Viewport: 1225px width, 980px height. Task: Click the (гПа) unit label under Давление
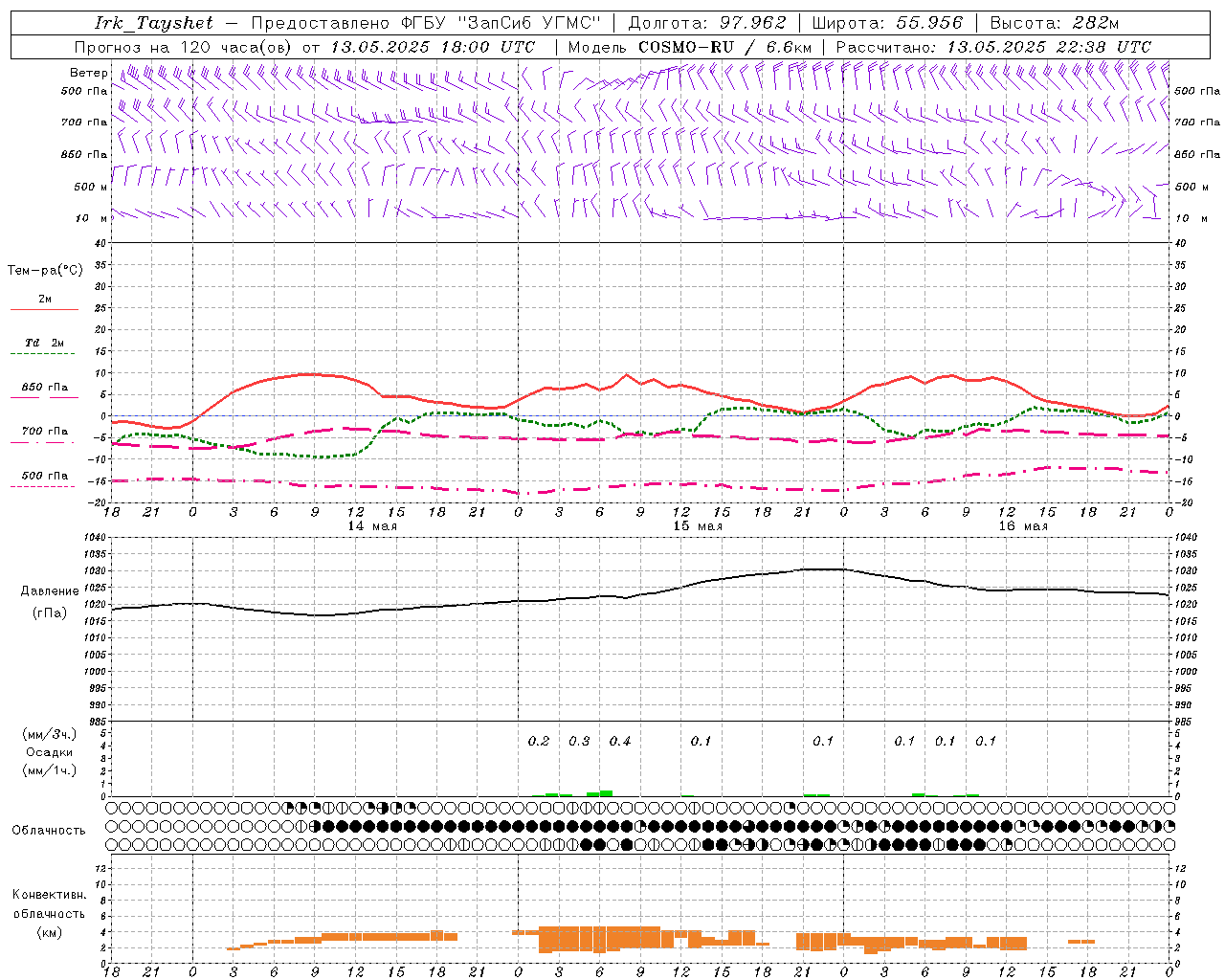[x=50, y=613]
